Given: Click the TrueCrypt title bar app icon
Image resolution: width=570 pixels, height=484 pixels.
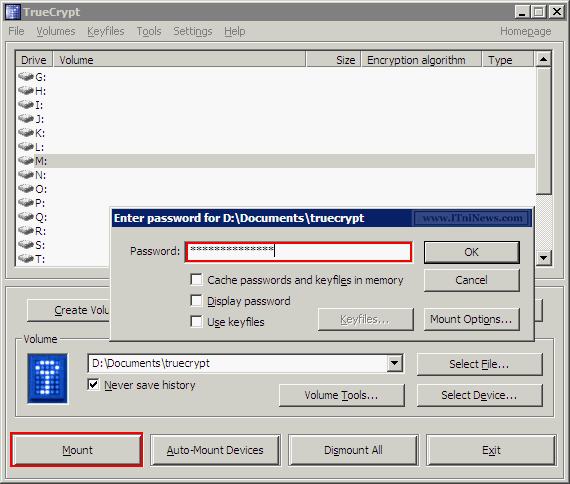Looking at the screenshot, I should 13,12.
